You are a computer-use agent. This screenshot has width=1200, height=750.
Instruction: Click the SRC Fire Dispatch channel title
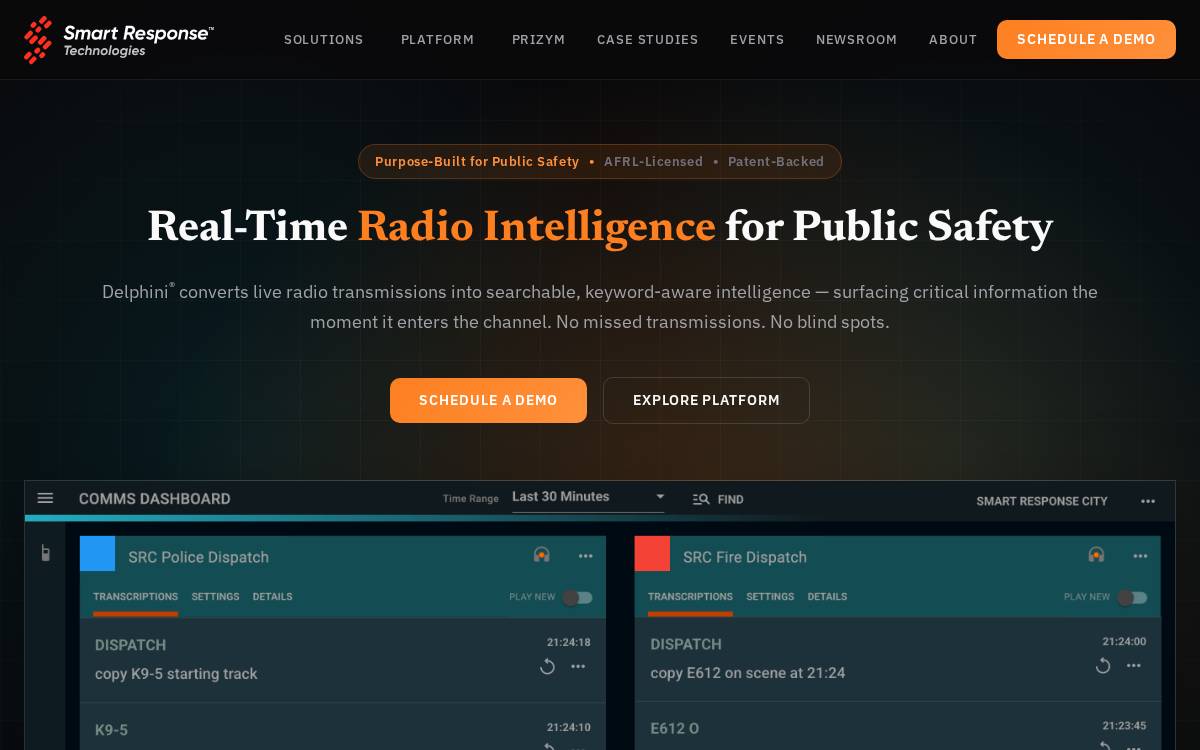click(745, 557)
